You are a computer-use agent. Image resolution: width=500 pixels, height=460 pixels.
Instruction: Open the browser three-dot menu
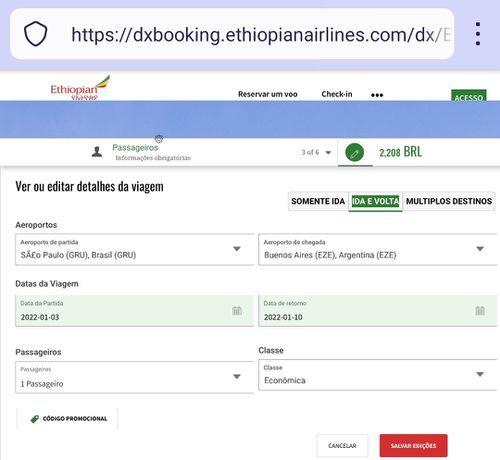coord(478,34)
